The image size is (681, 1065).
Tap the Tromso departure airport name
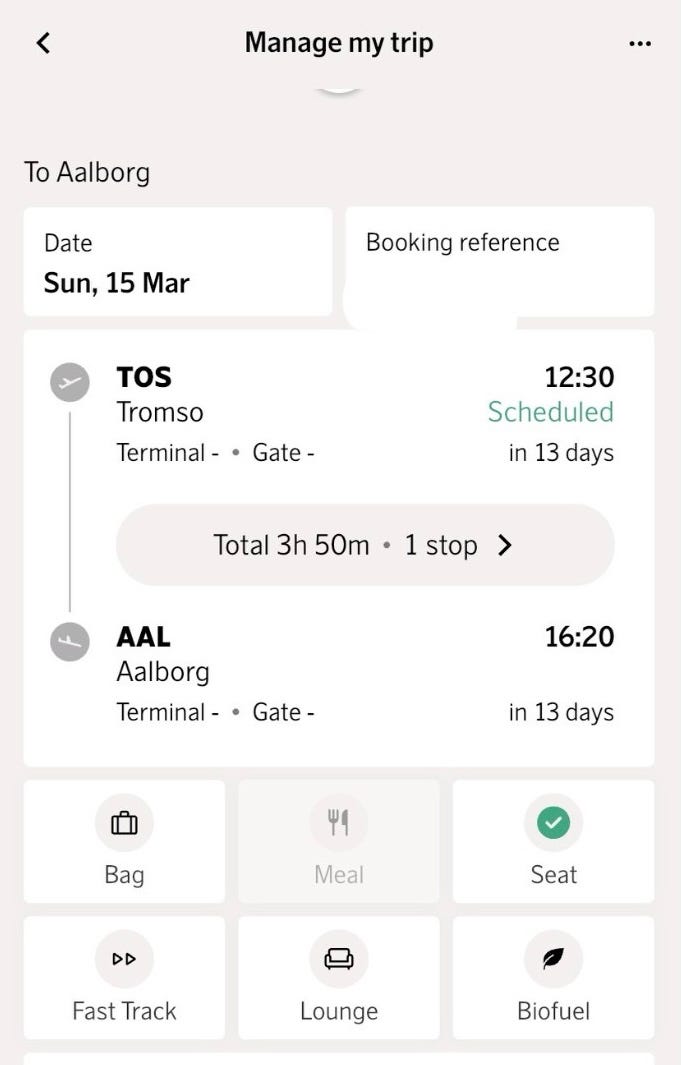pyautogui.click(x=160, y=412)
